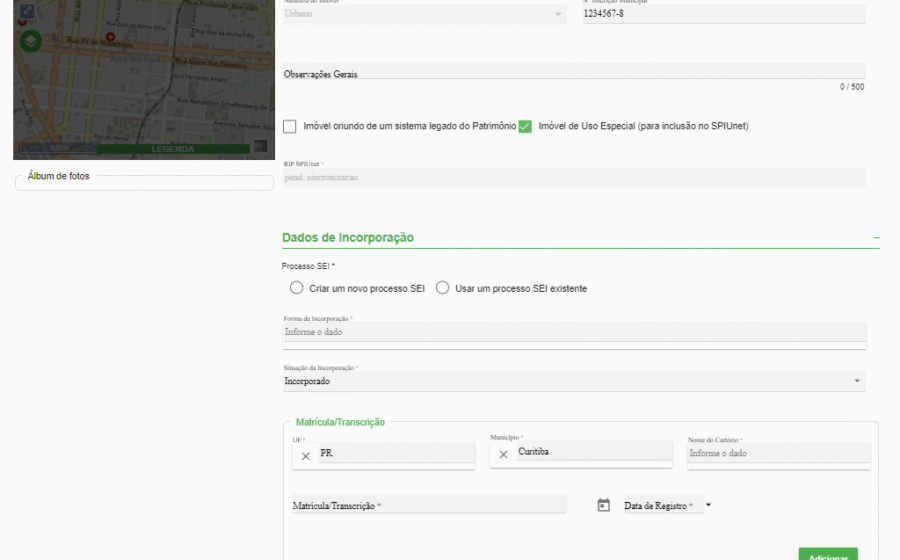Uncheck Imóvel de Uso Especial checkbox

pos(525,126)
